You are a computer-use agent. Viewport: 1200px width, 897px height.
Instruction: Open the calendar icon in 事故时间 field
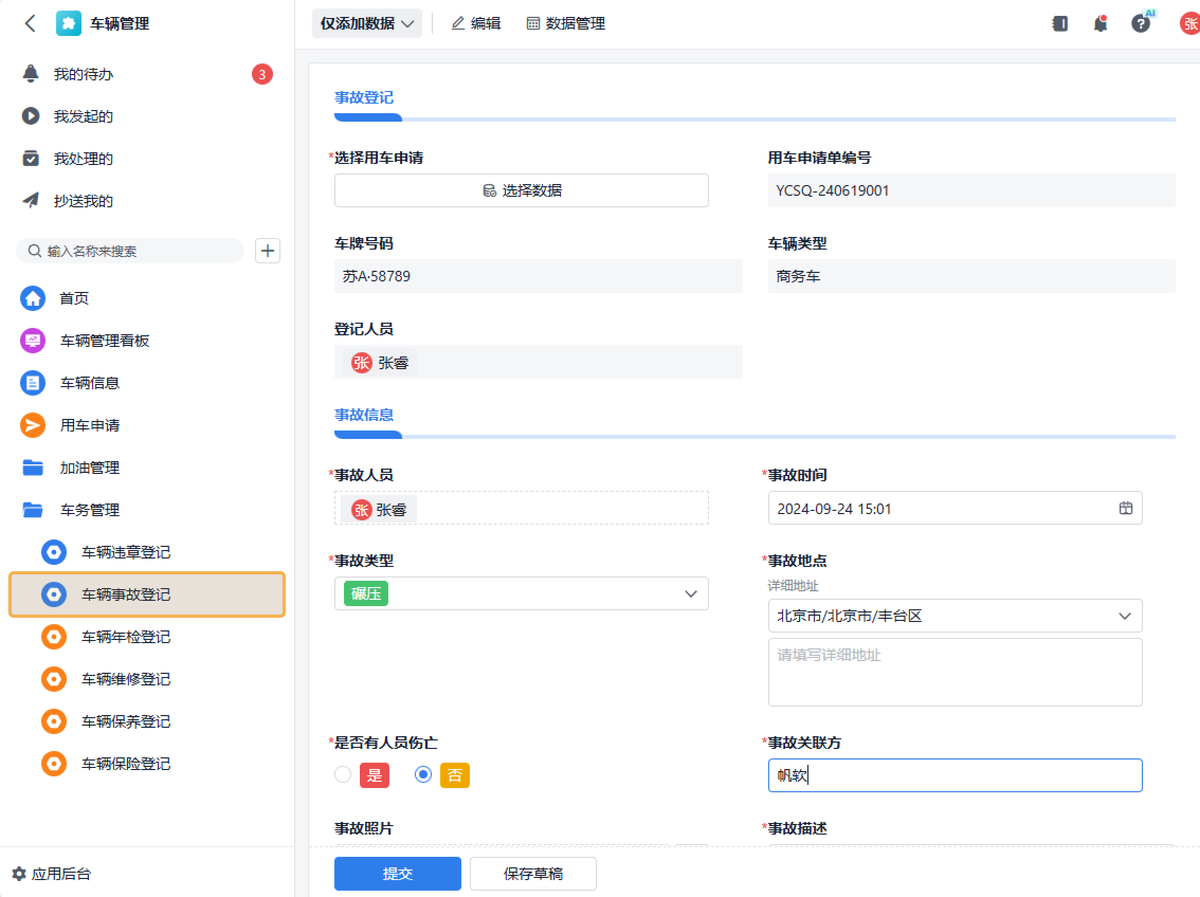point(1126,508)
